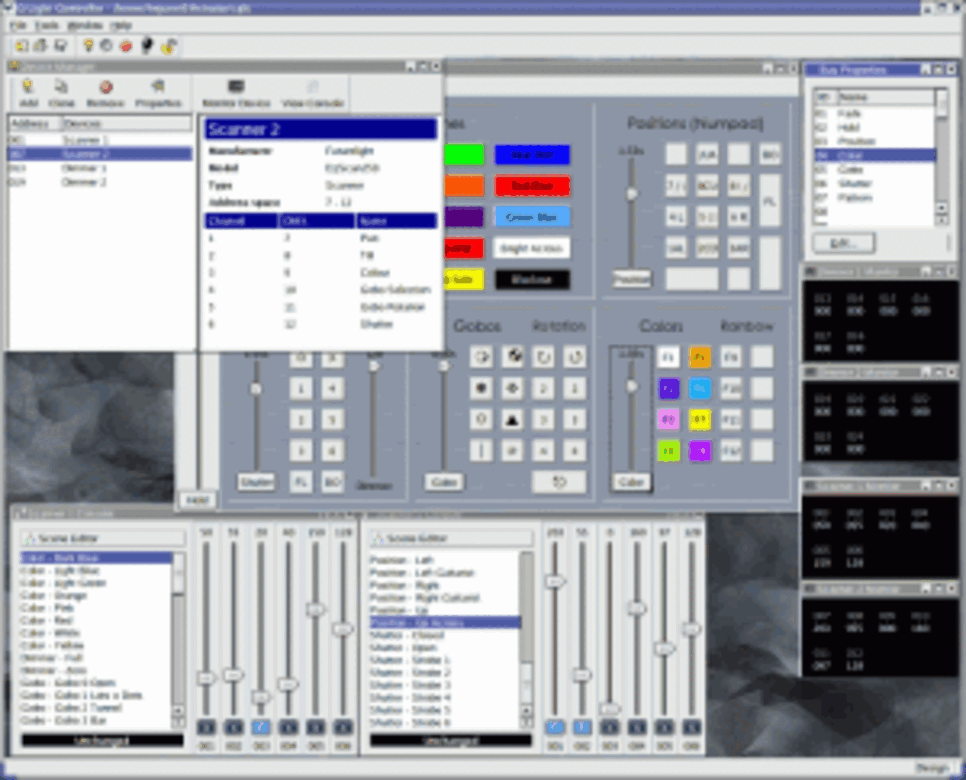Toggle channel 001 in Position scenes console
The image size is (966, 780).
point(554,728)
